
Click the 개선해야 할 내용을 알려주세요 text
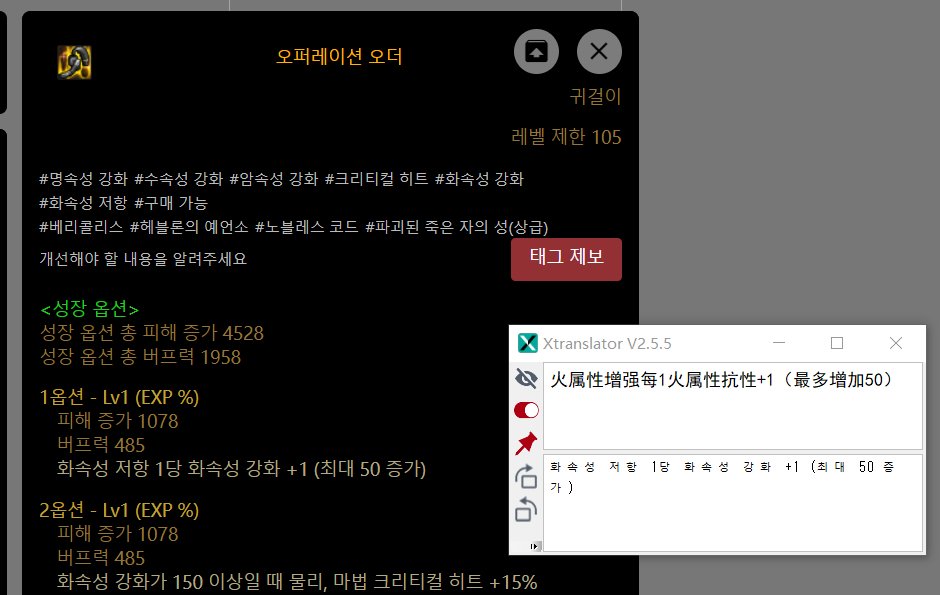click(x=143, y=258)
